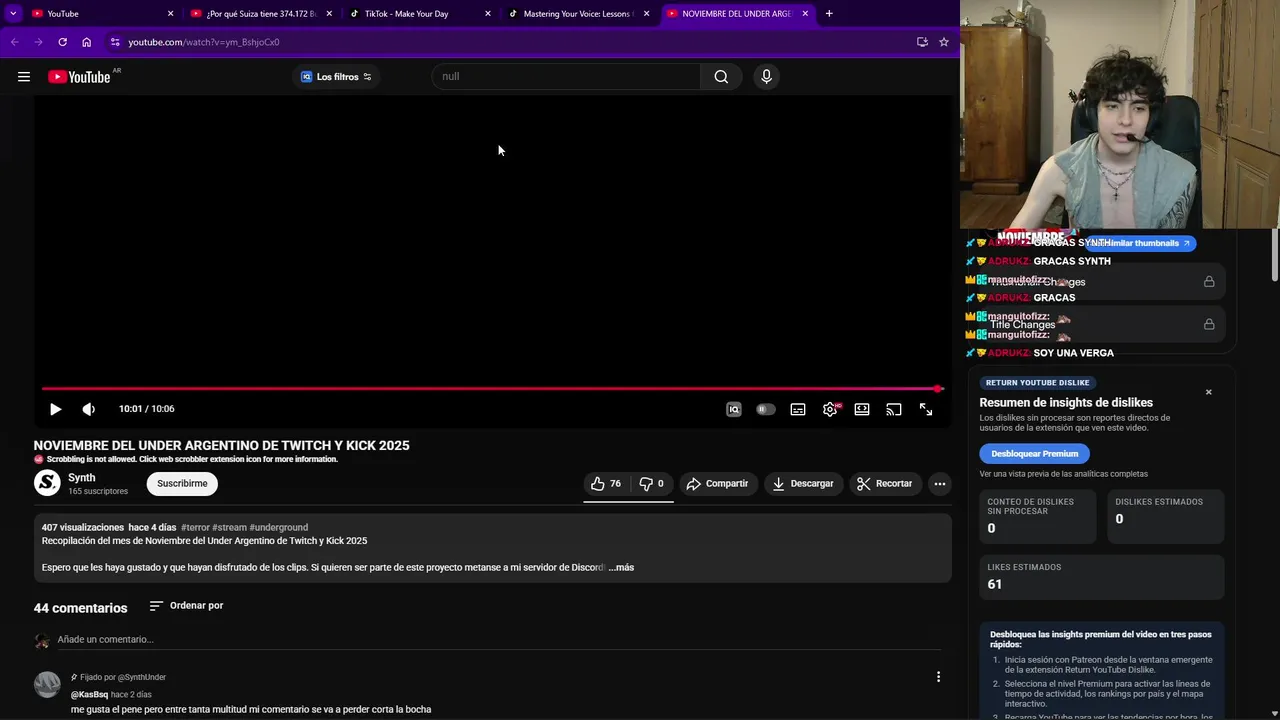Image resolution: width=1280 pixels, height=720 pixels.
Task: Open the @KasBsq commenter profile
Action: click(x=89, y=694)
